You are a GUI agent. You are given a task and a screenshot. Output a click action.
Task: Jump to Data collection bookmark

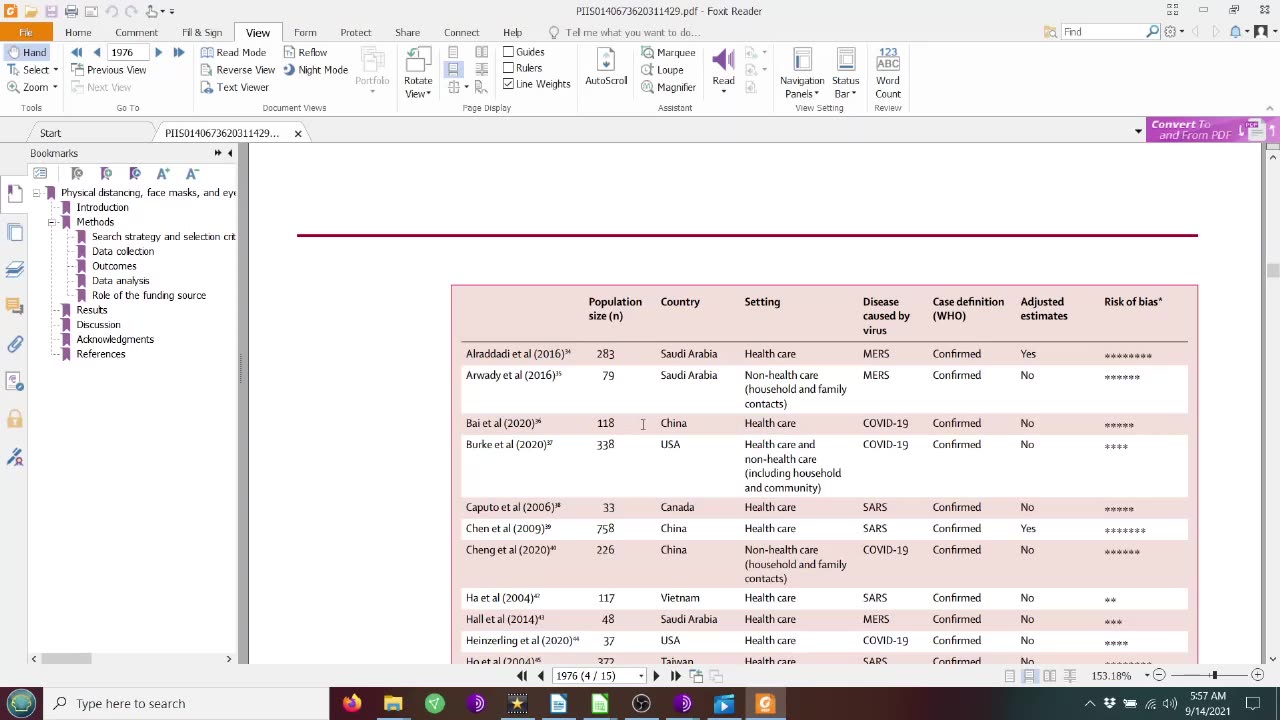click(x=123, y=251)
